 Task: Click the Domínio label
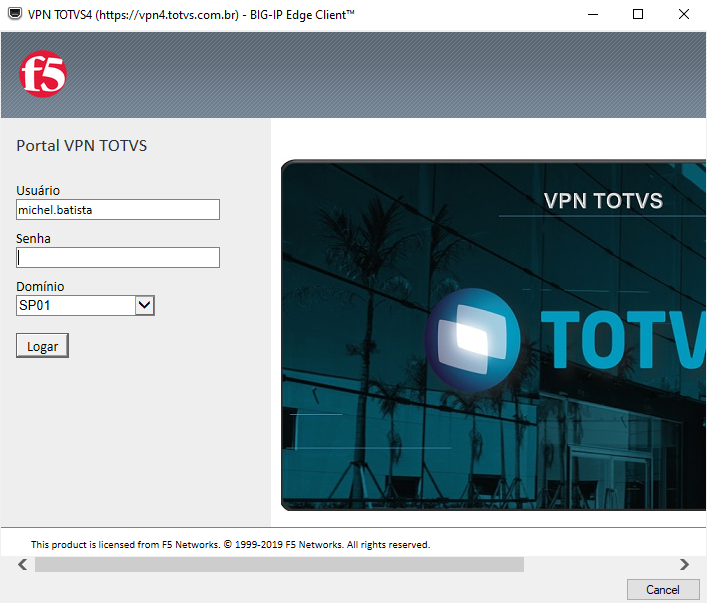click(x=40, y=286)
